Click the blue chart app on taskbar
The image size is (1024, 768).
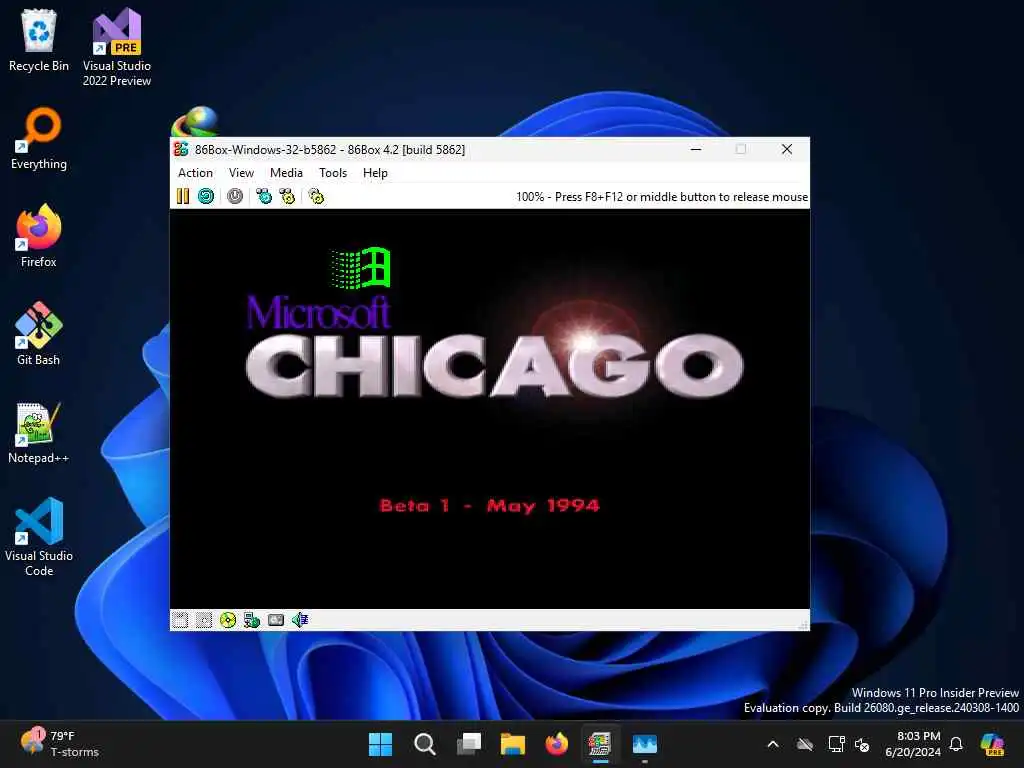(645, 744)
